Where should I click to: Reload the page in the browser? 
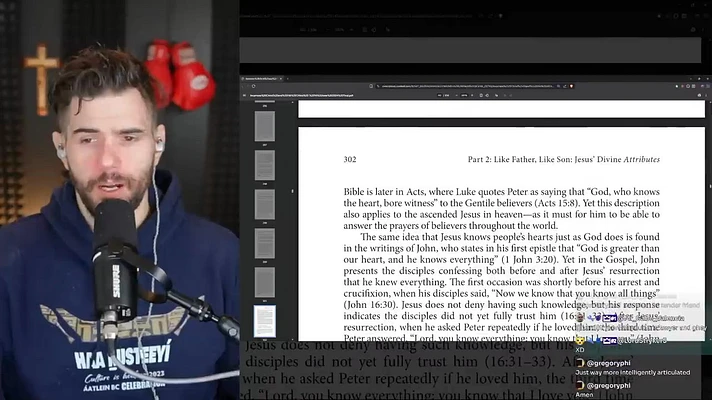point(253,86)
